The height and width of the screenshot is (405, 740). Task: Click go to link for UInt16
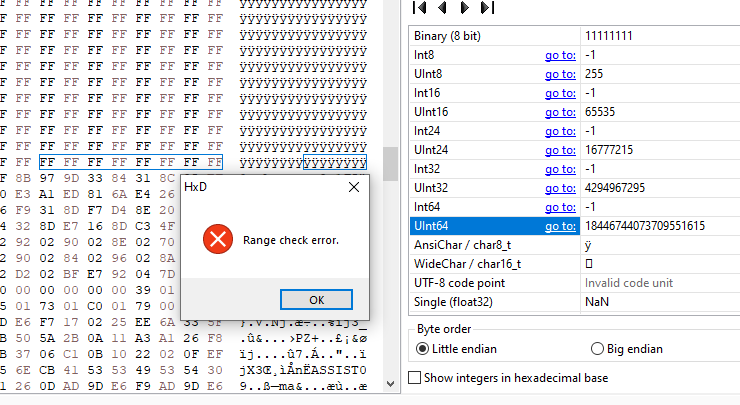560,112
